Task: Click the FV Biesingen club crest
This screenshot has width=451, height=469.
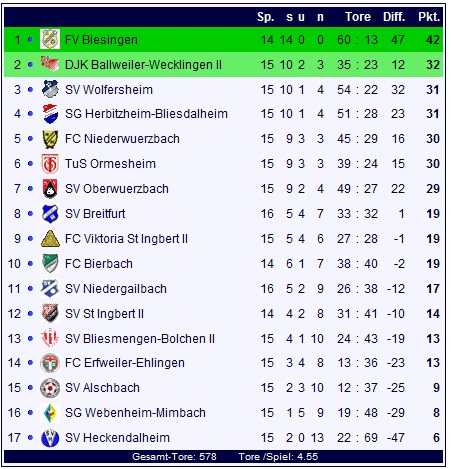Action: pyautogui.click(x=50, y=39)
